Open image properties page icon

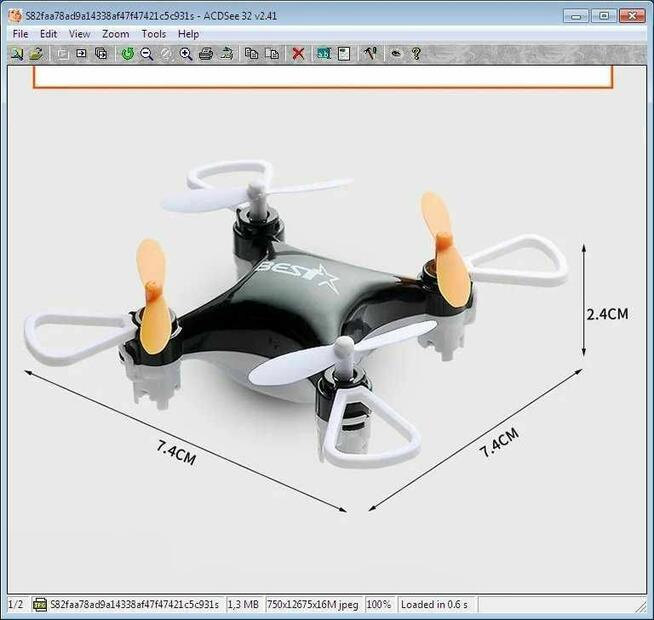tap(344, 54)
